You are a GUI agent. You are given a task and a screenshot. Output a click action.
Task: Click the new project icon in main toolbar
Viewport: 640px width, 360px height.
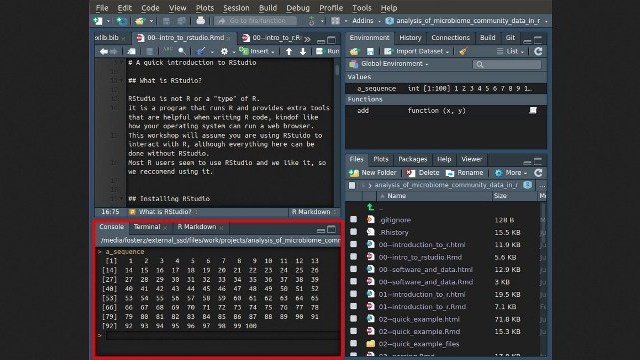click(122, 21)
